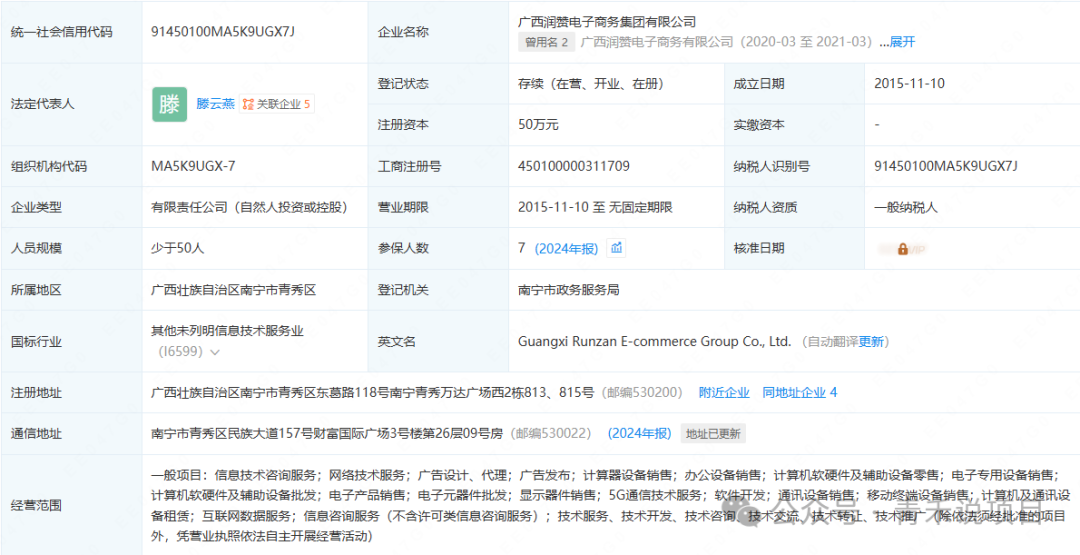Image resolution: width=1080 pixels, height=555 pixels.
Task: Click the 组织机构代码 label
Action: (49, 166)
